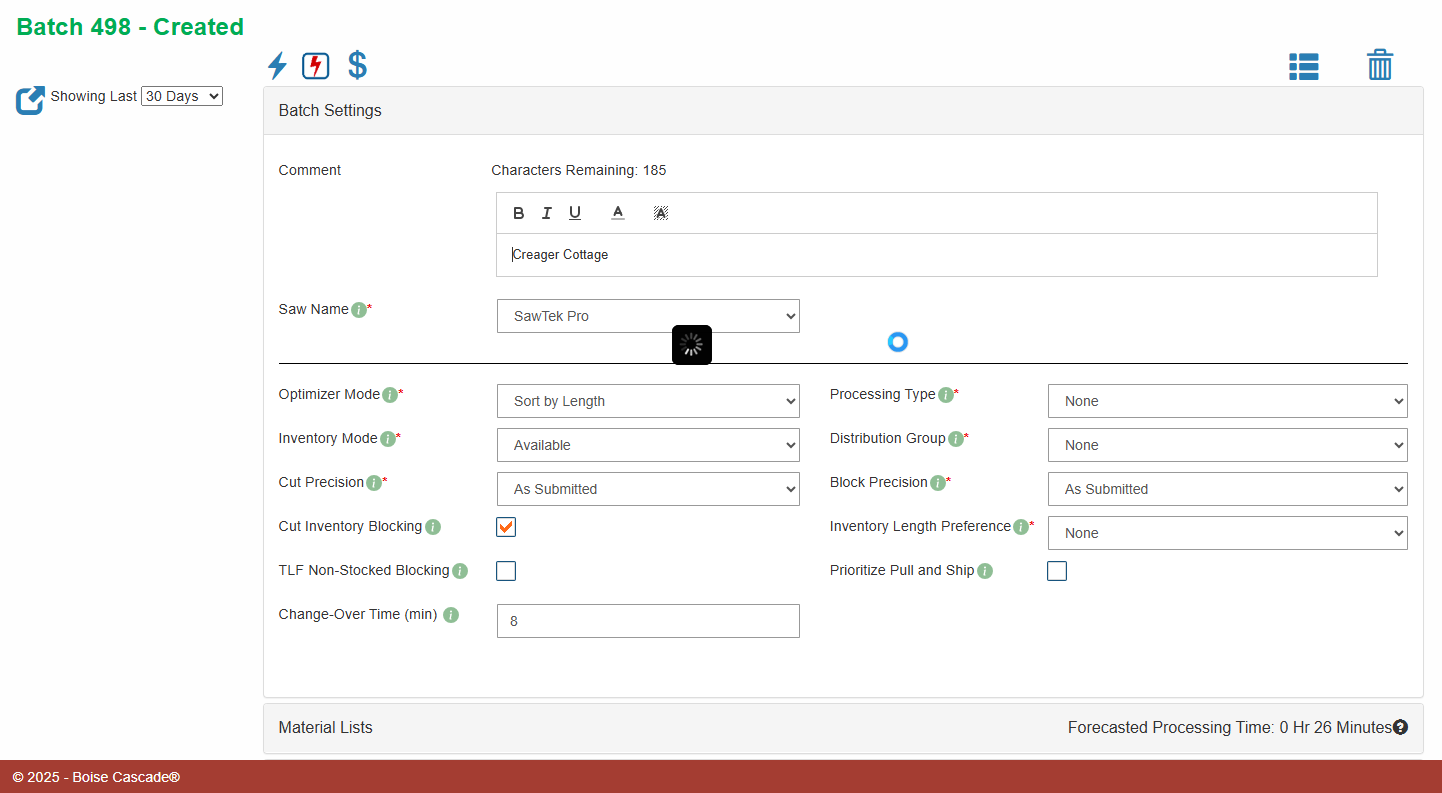Click info icon next to Inventory Length Preference
This screenshot has height=793, width=1442.
[1021, 527]
